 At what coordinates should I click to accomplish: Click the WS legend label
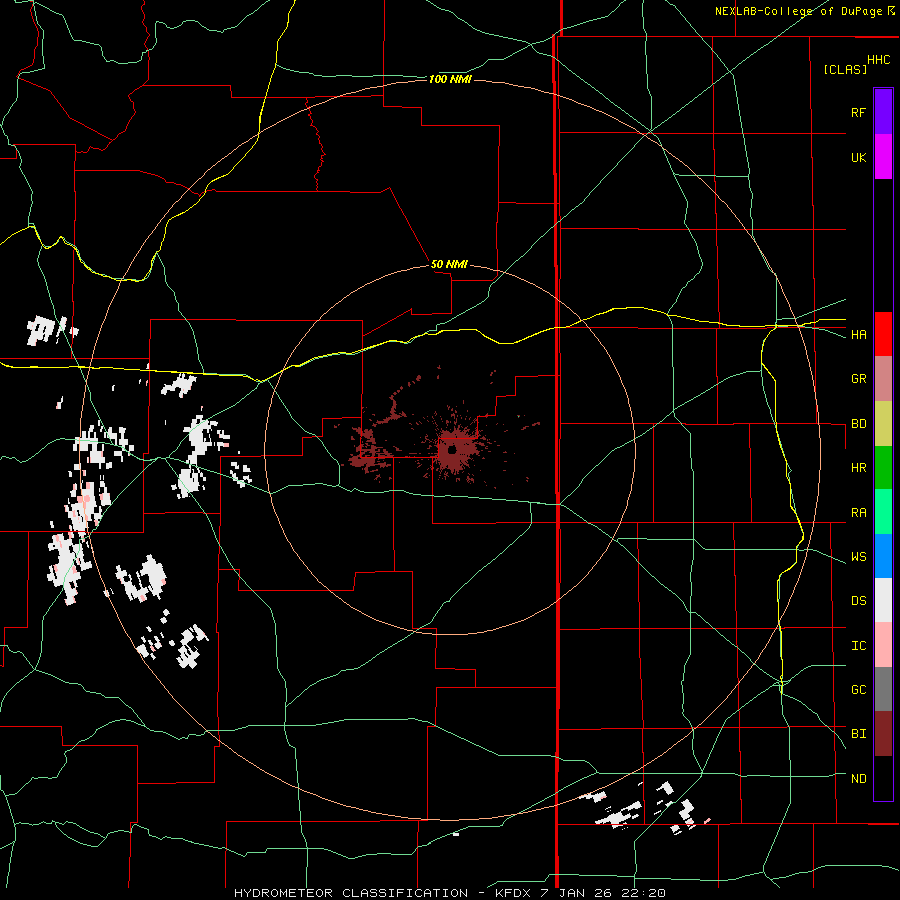[858, 557]
